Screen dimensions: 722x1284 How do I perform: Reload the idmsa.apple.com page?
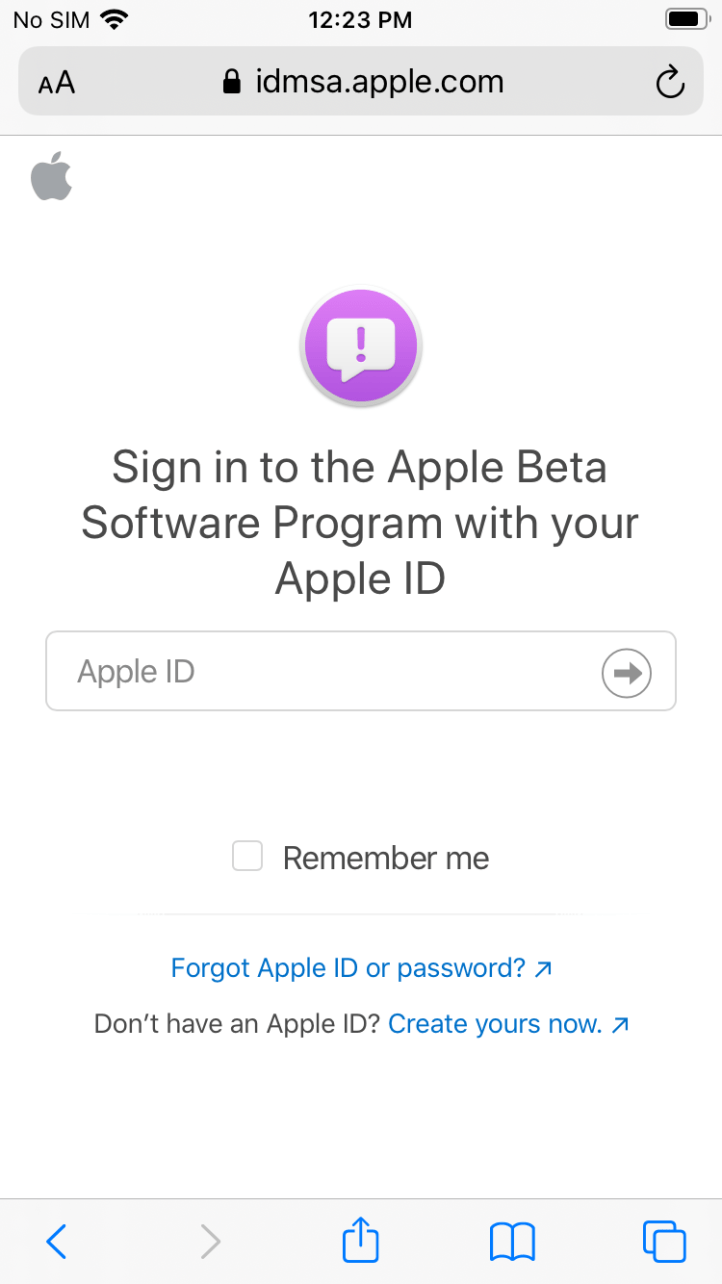668,82
